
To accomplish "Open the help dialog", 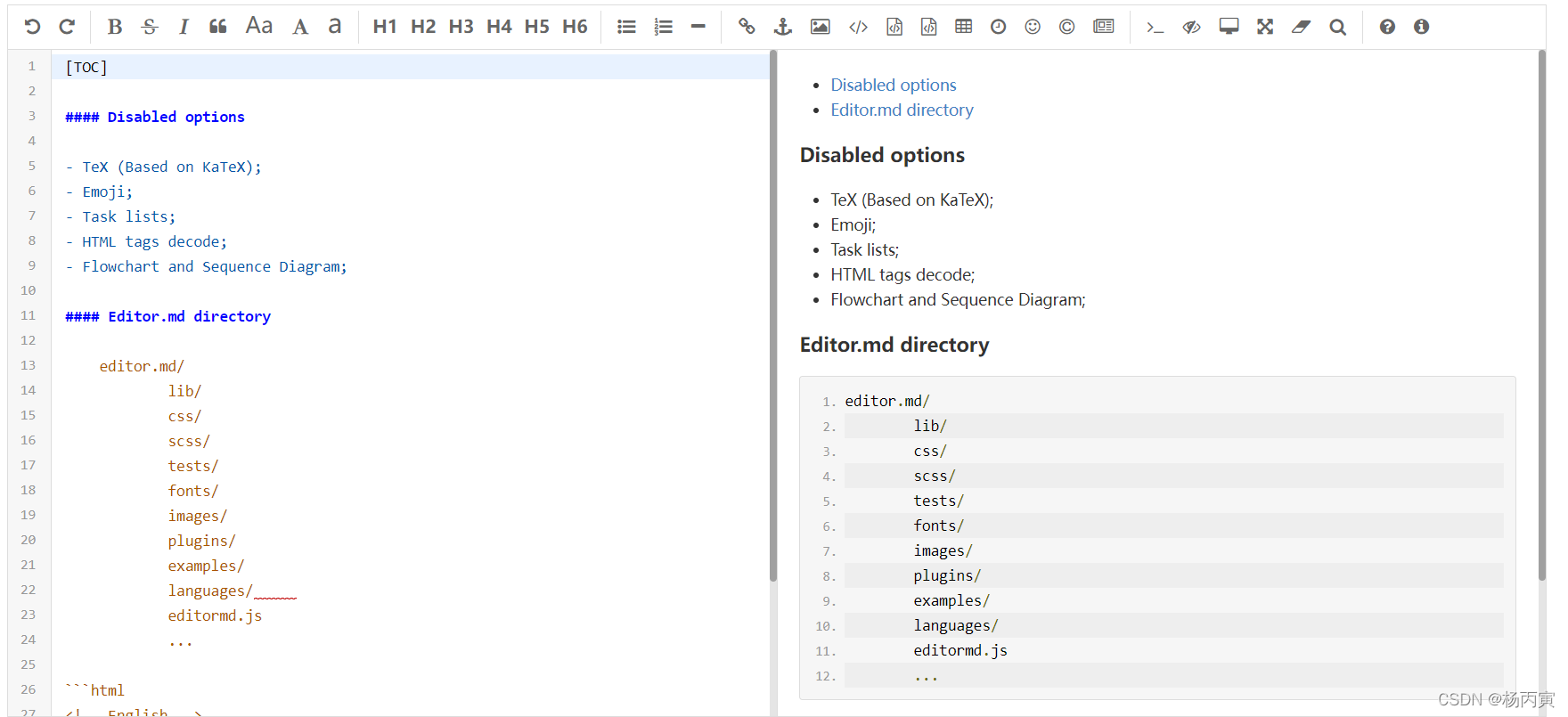I will coord(1387,27).
